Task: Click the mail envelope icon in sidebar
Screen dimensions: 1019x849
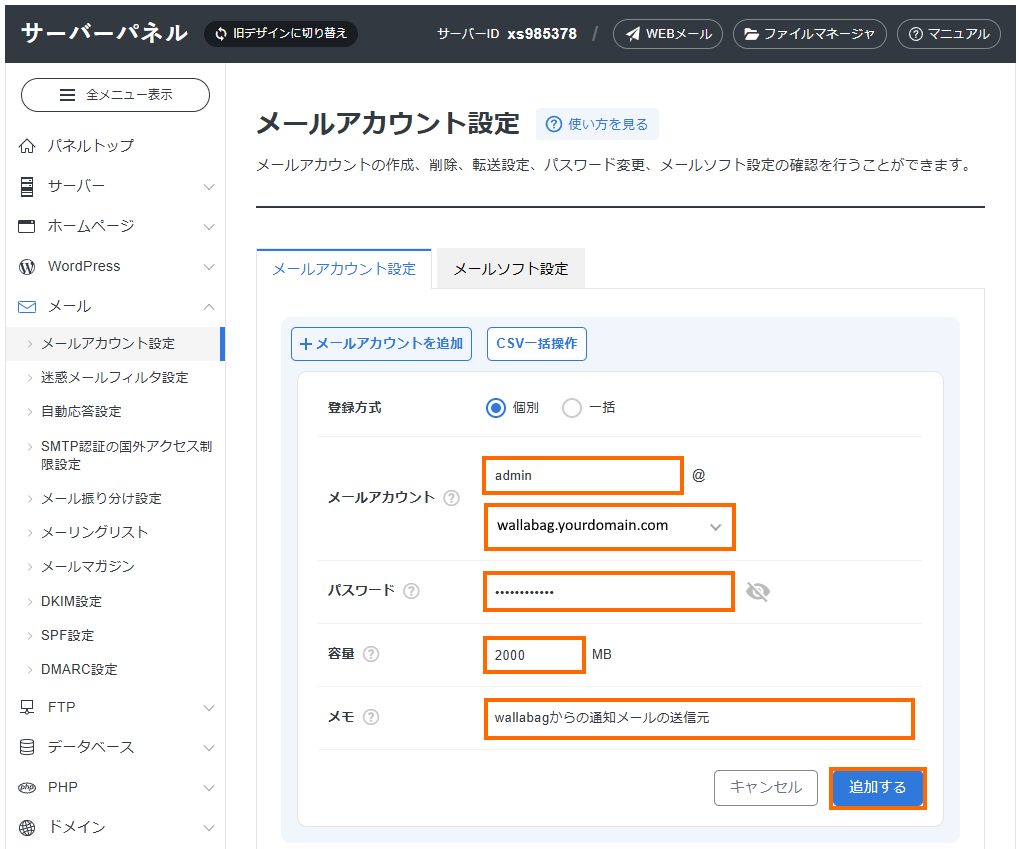Action: (27, 307)
